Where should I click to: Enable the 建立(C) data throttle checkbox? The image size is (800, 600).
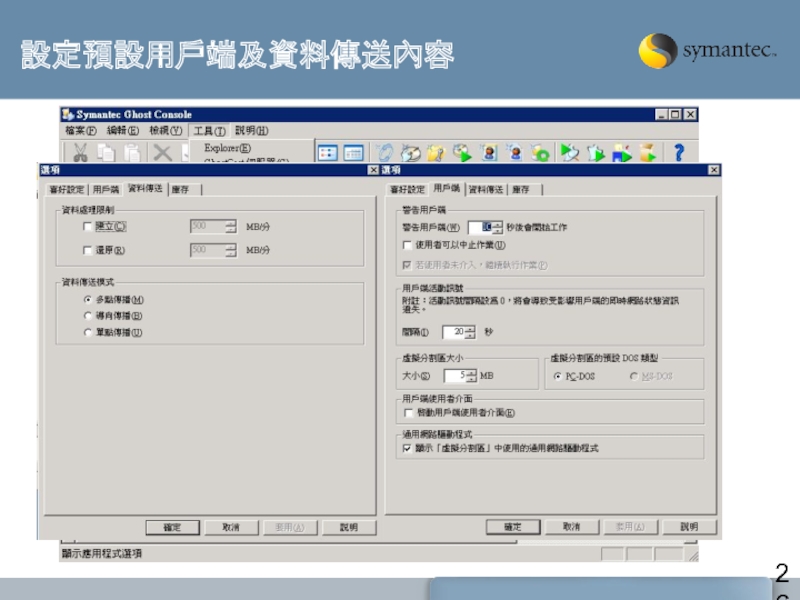[x=87, y=226]
